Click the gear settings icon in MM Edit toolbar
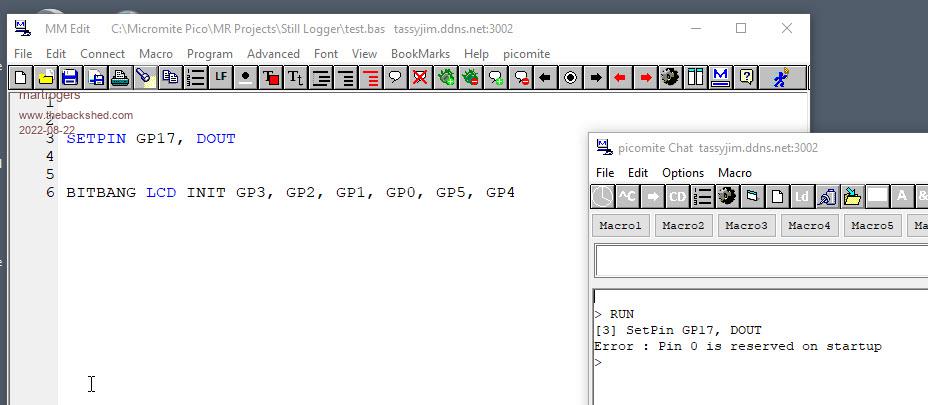This screenshot has width=928, height=405. coord(670,77)
